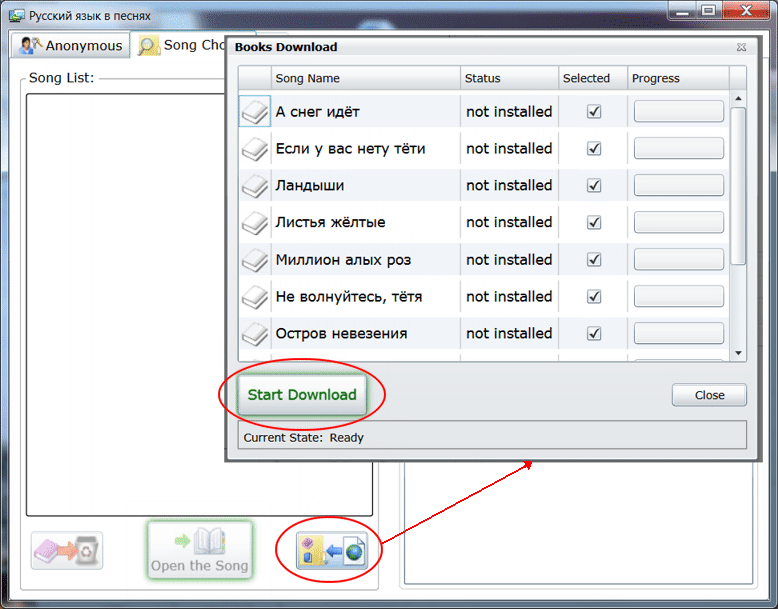Click the scroll up arrow of song table
Image resolution: width=778 pixels, height=609 pixels.
tap(738, 98)
